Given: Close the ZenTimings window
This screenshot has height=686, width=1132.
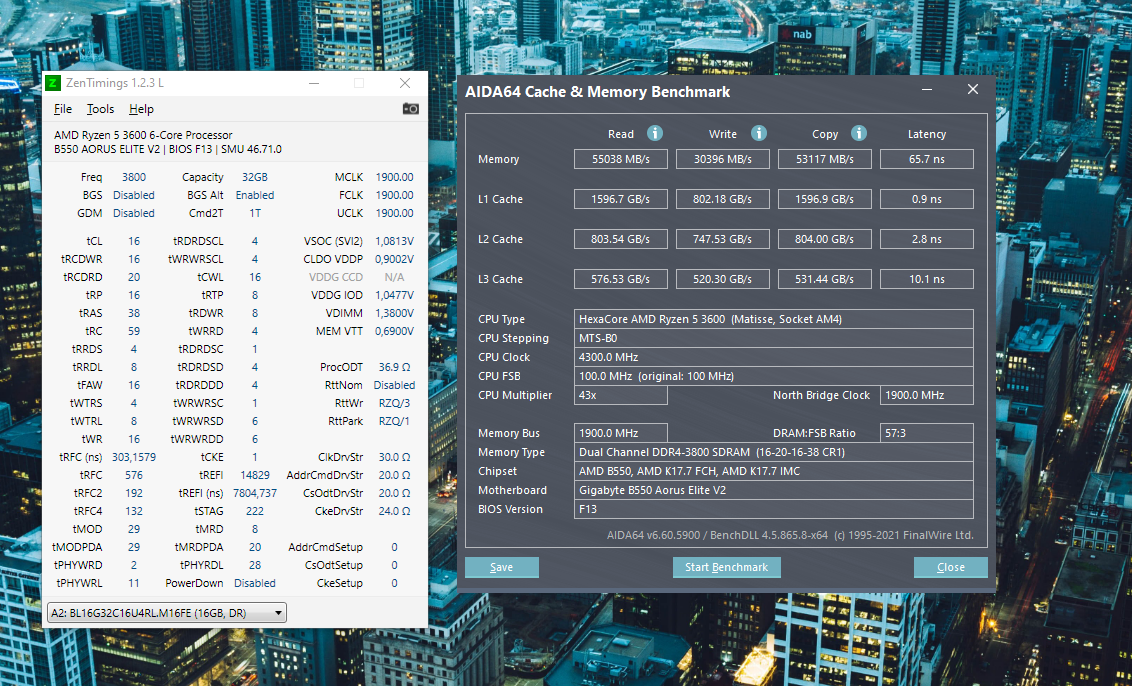Looking at the screenshot, I should coord(405,83).
